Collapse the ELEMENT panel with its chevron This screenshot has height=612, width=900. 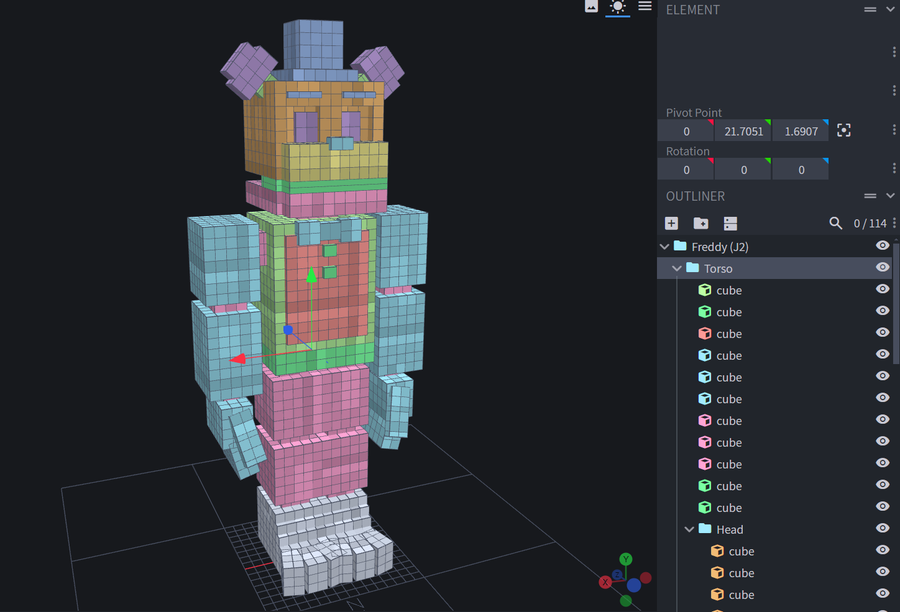pyautogui.click(x=890, y=9)
